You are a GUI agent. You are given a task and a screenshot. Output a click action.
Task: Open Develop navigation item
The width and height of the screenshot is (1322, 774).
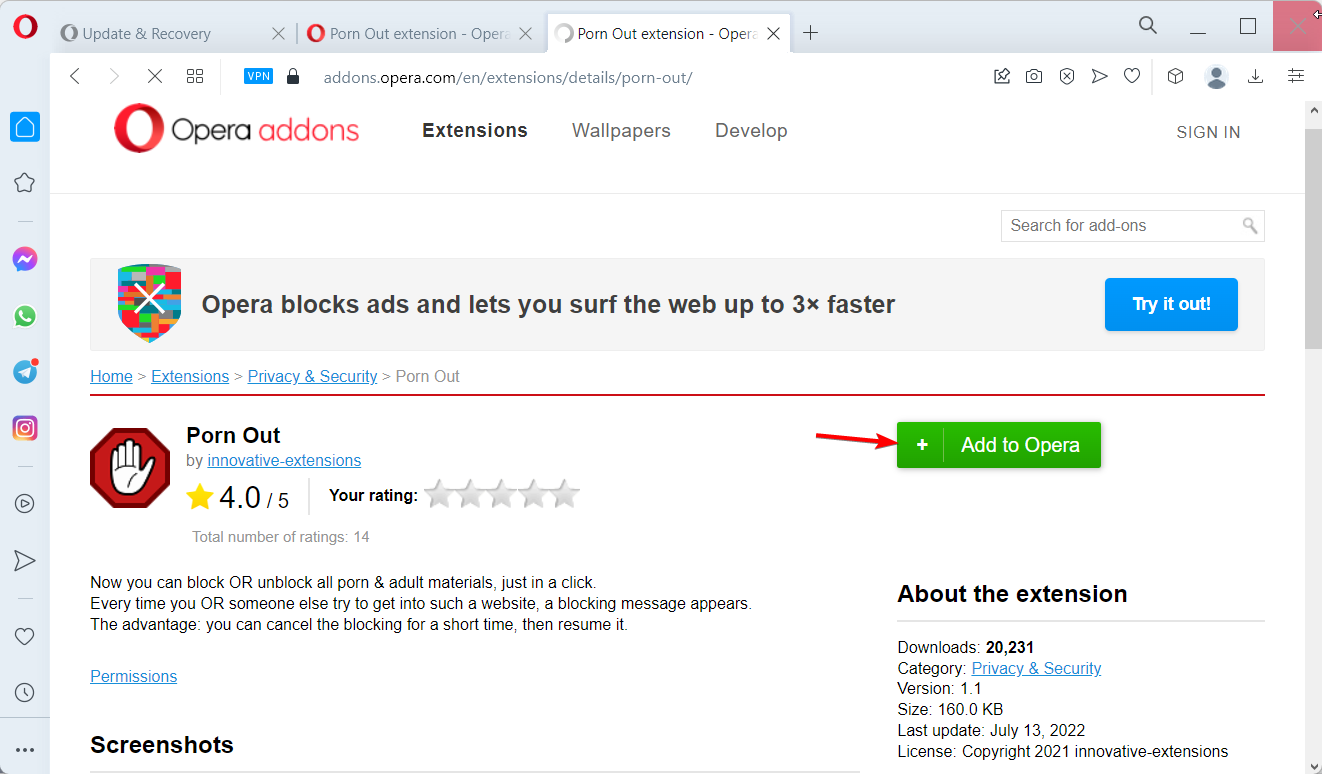pos(751,131)
